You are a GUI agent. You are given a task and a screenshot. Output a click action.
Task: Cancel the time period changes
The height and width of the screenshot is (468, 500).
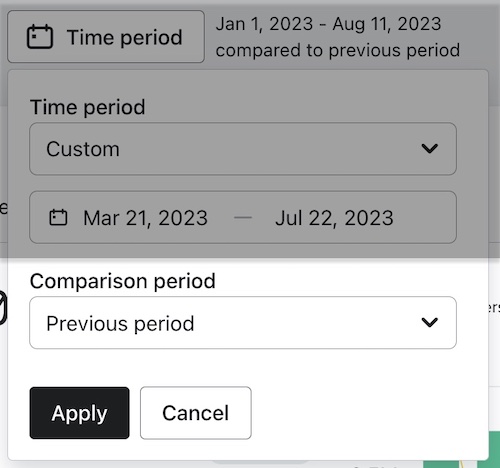coord(196,413)
